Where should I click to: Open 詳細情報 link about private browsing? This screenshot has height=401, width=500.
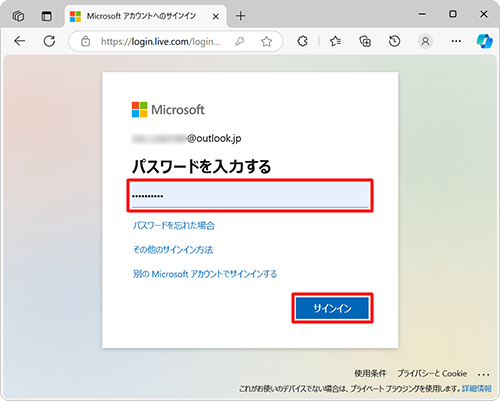click(x=477, y=388)
